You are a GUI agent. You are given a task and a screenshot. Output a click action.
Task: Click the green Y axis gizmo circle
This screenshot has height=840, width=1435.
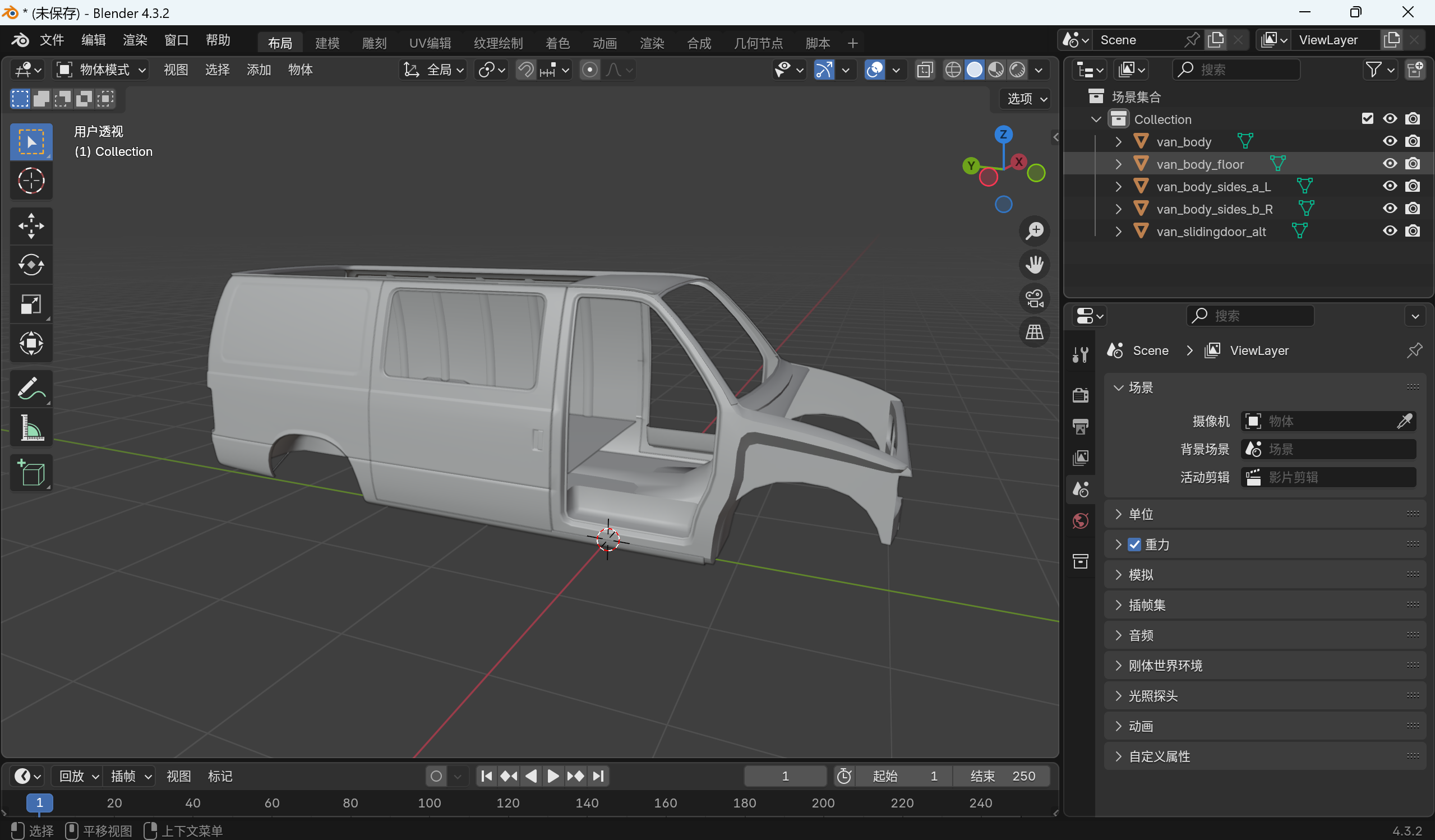[x=971, y=166]
